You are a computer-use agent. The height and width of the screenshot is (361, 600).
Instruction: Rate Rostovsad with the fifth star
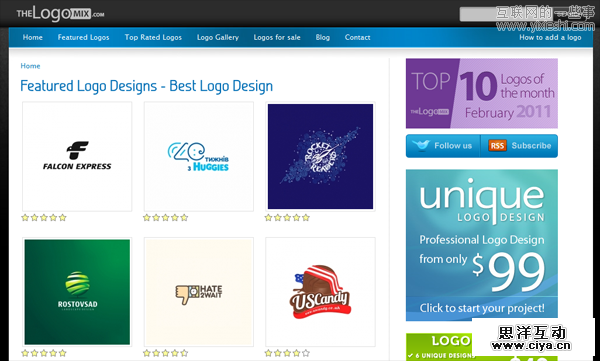click(62, 353)
